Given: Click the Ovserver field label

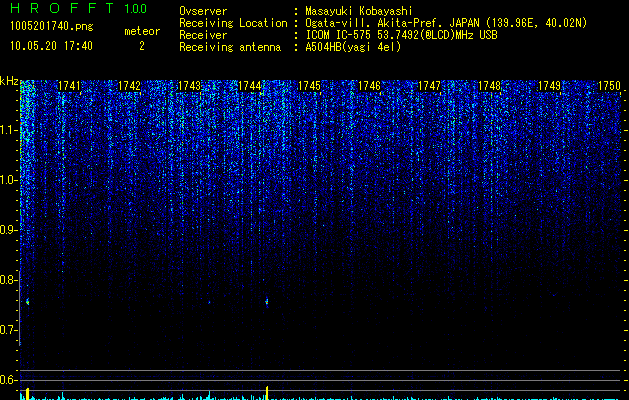Looking at the screenshot, I should [x=203, y=11].
